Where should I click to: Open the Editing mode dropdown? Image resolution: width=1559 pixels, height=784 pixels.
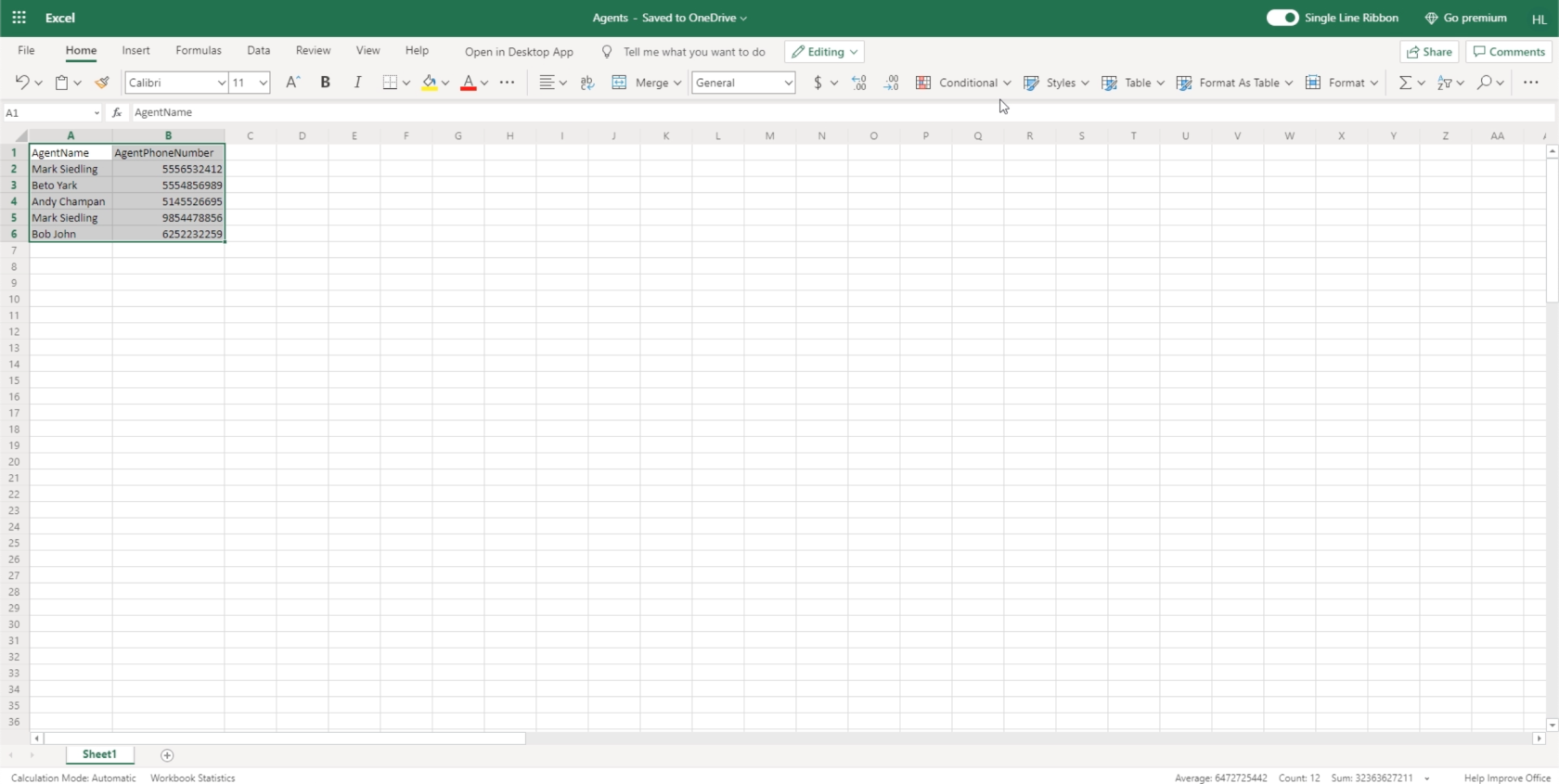(824, 52)
